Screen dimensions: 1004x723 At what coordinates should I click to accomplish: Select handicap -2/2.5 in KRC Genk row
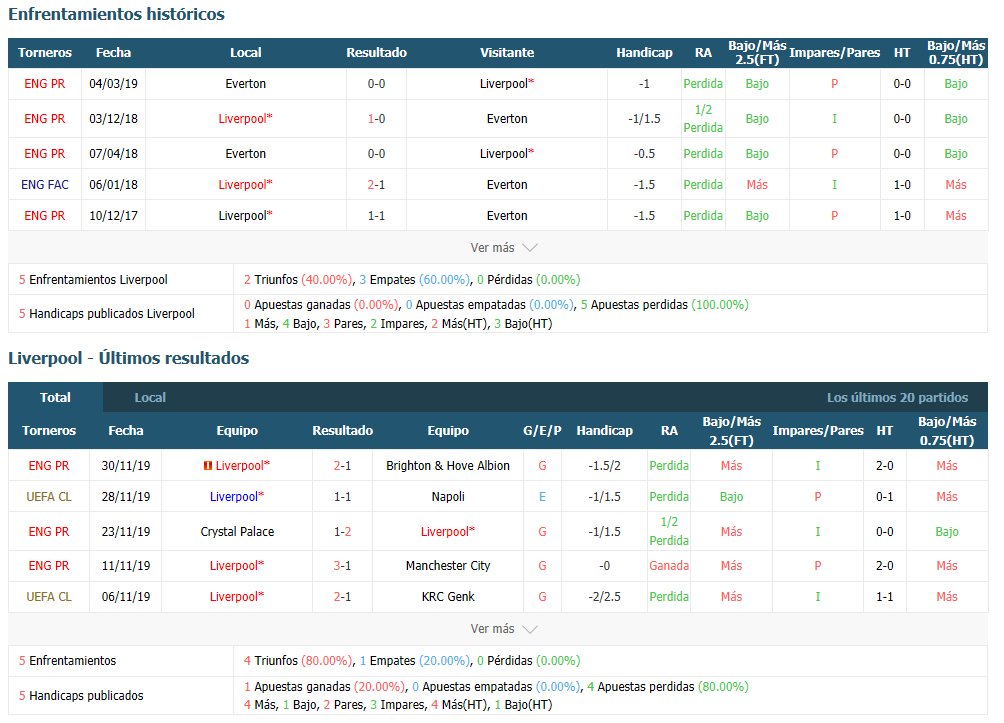pyautogui.click(x=604, y=597)
